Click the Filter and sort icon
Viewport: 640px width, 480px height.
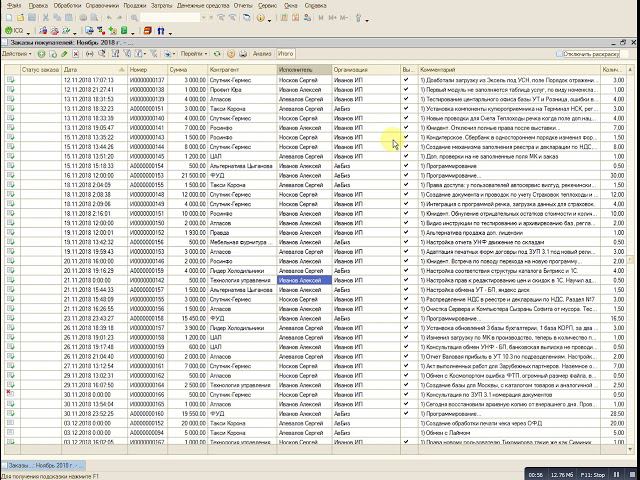(x=116, y=54)
